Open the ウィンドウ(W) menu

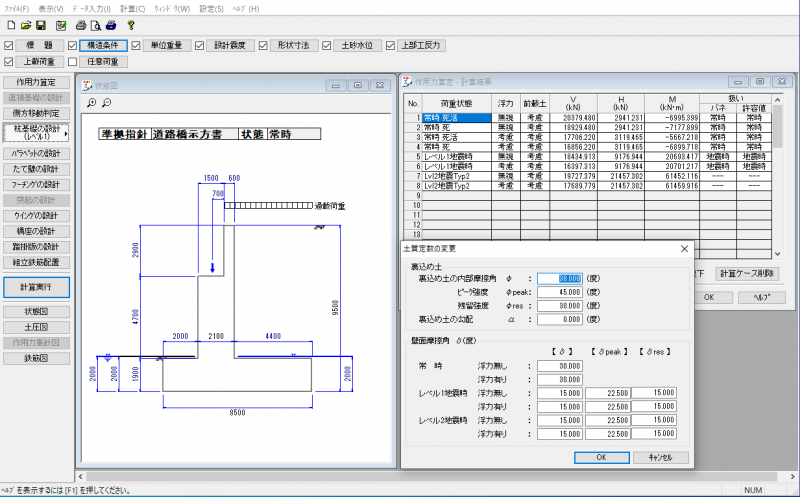(x=172, y=9)
